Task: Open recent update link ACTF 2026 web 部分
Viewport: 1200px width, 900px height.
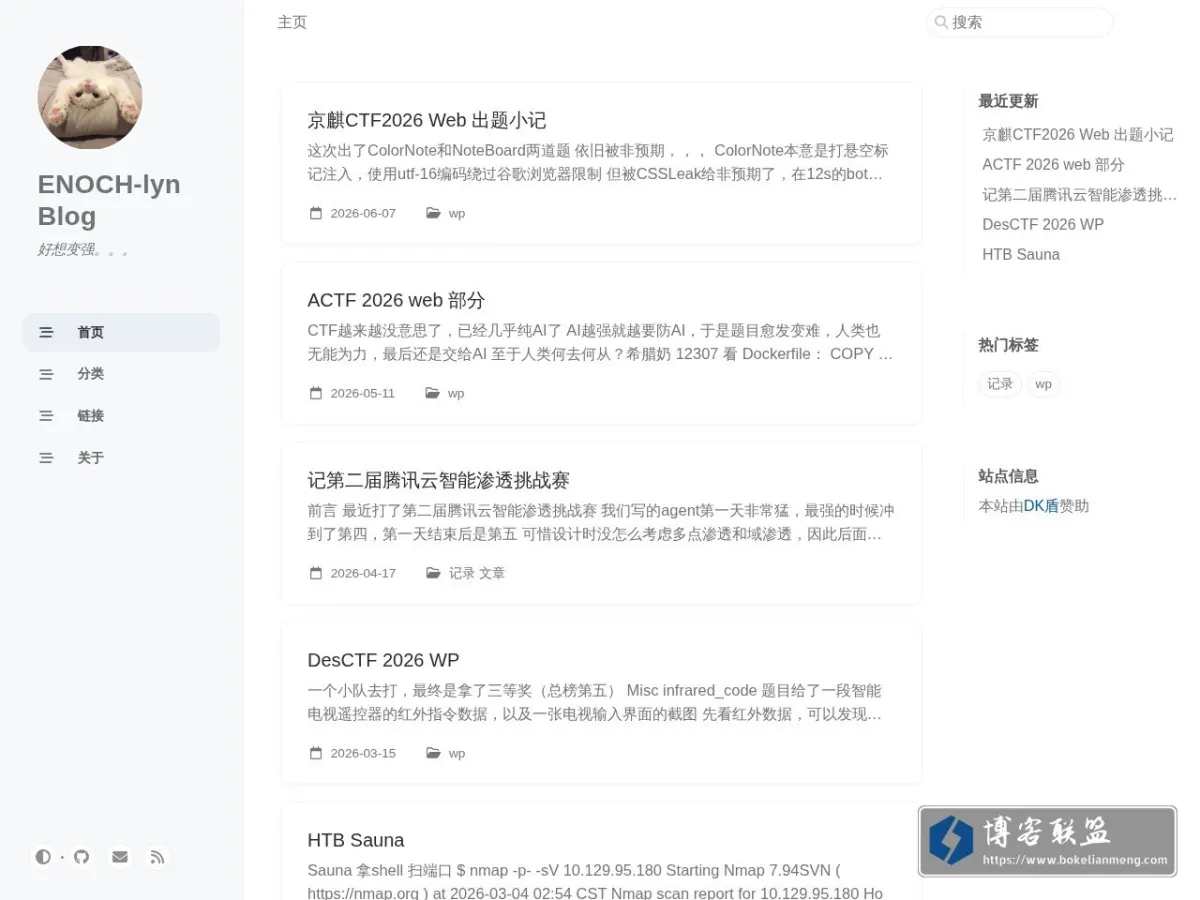Action: (x=1053, y=164)
